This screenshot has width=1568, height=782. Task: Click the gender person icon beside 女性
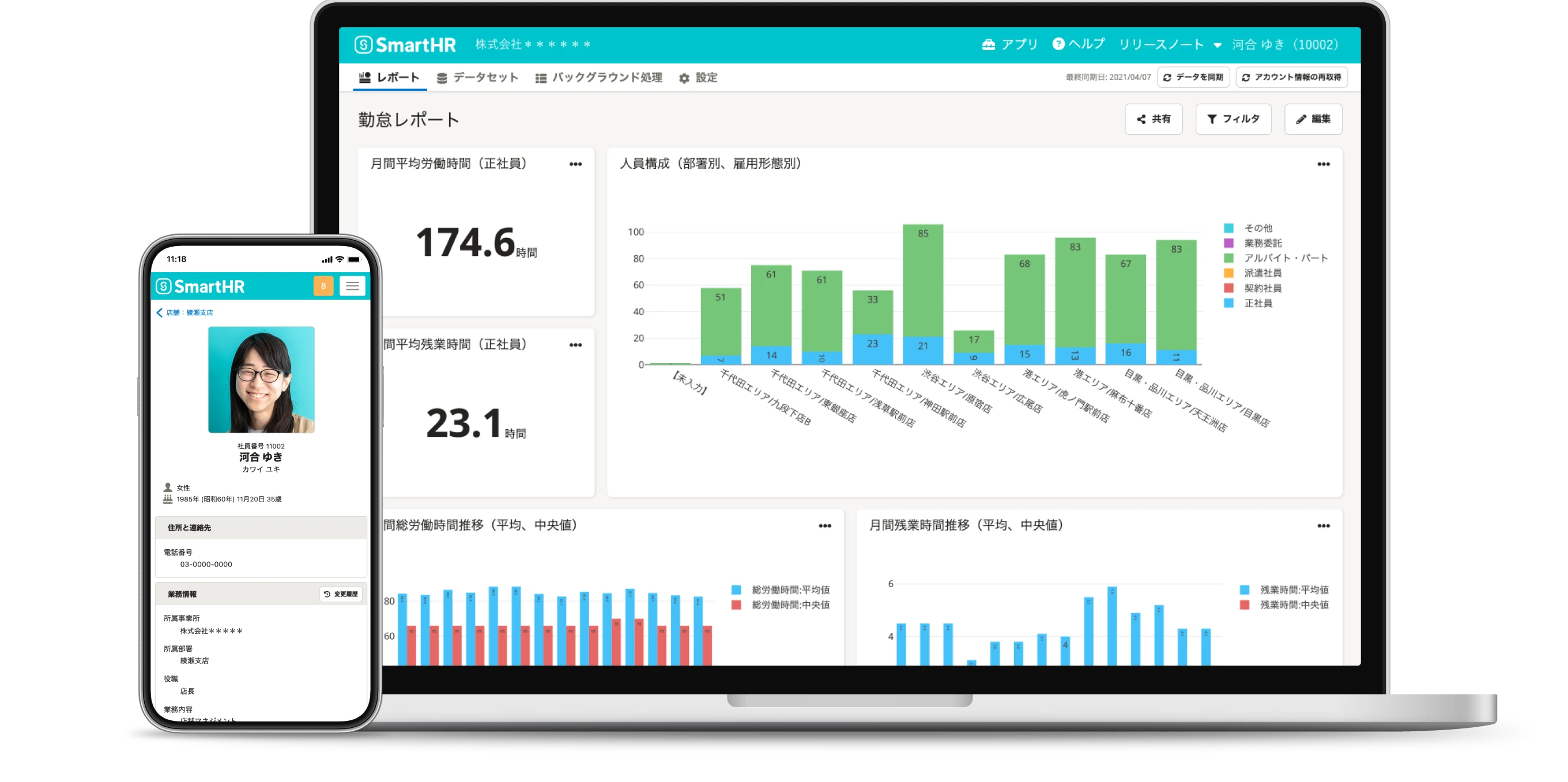tap(168, 488)
